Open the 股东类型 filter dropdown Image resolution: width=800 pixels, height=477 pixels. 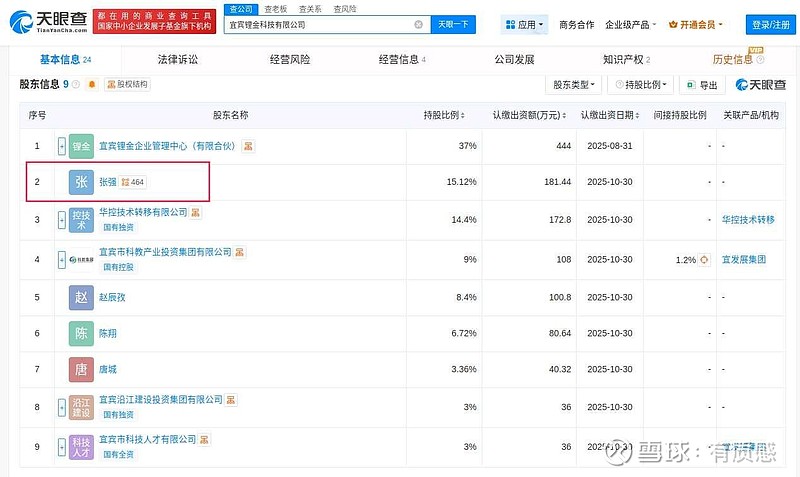click(x=573, y=85)
